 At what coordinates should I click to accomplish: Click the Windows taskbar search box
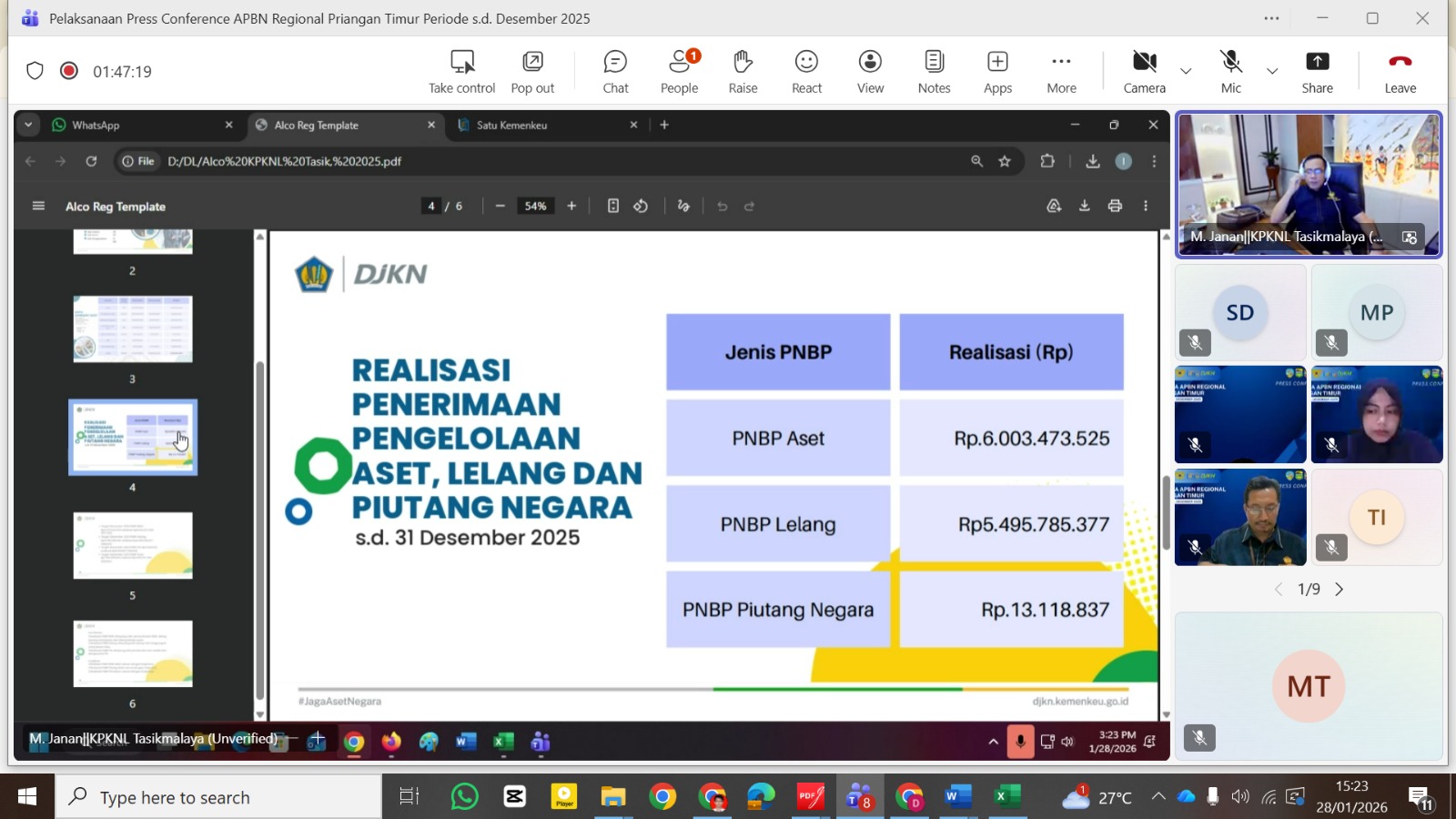tap(218, 798)
